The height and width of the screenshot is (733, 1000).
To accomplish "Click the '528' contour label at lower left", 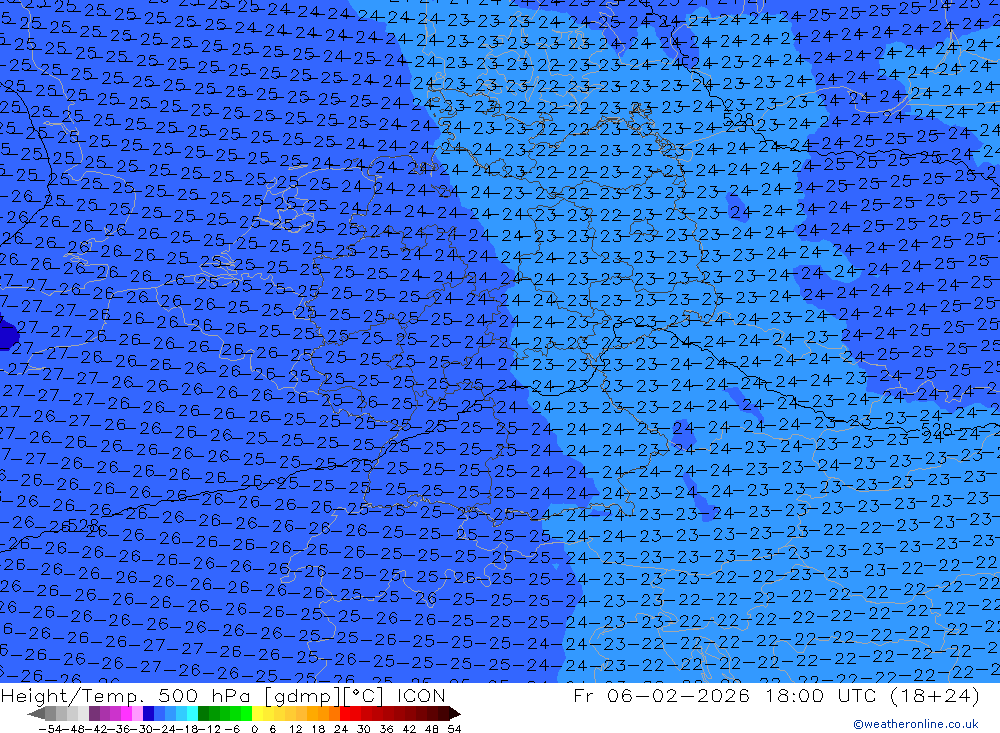I will click(x=84, y=526).
